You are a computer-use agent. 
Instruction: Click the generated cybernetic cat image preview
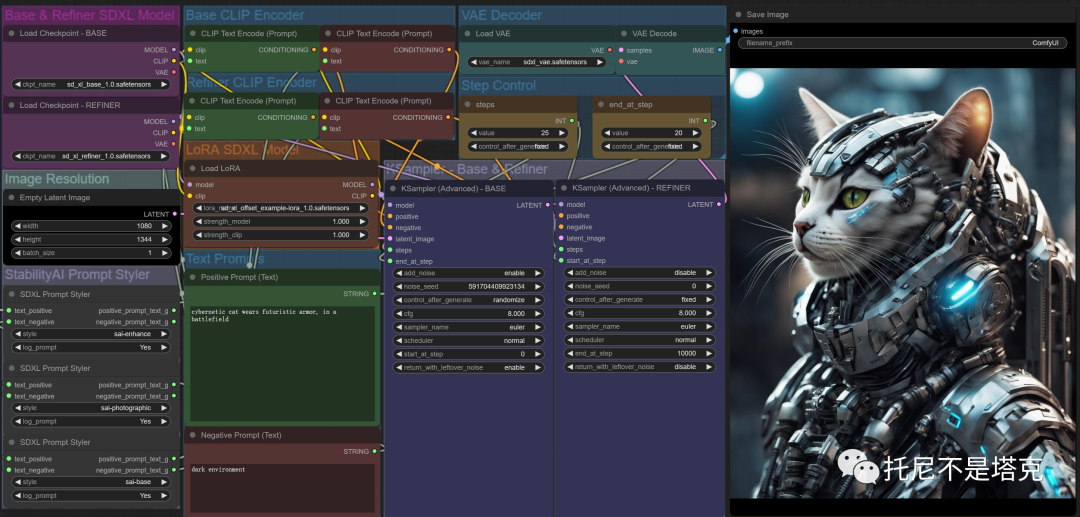[902, 283]
